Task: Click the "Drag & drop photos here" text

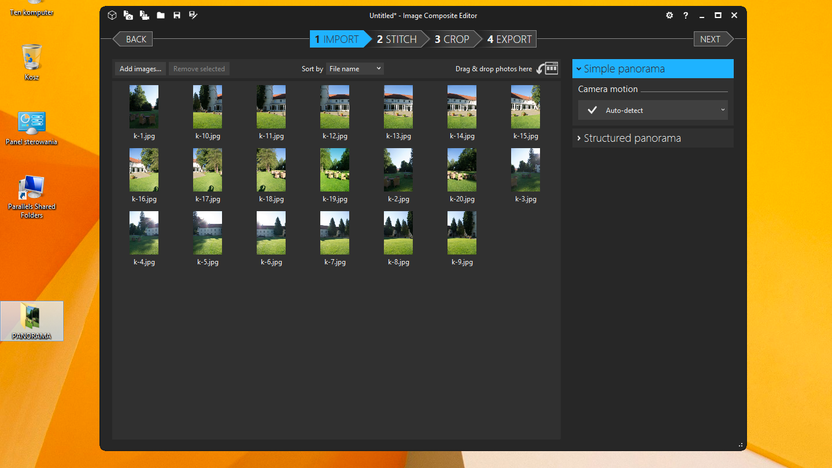Action: (x=493, y=69)
